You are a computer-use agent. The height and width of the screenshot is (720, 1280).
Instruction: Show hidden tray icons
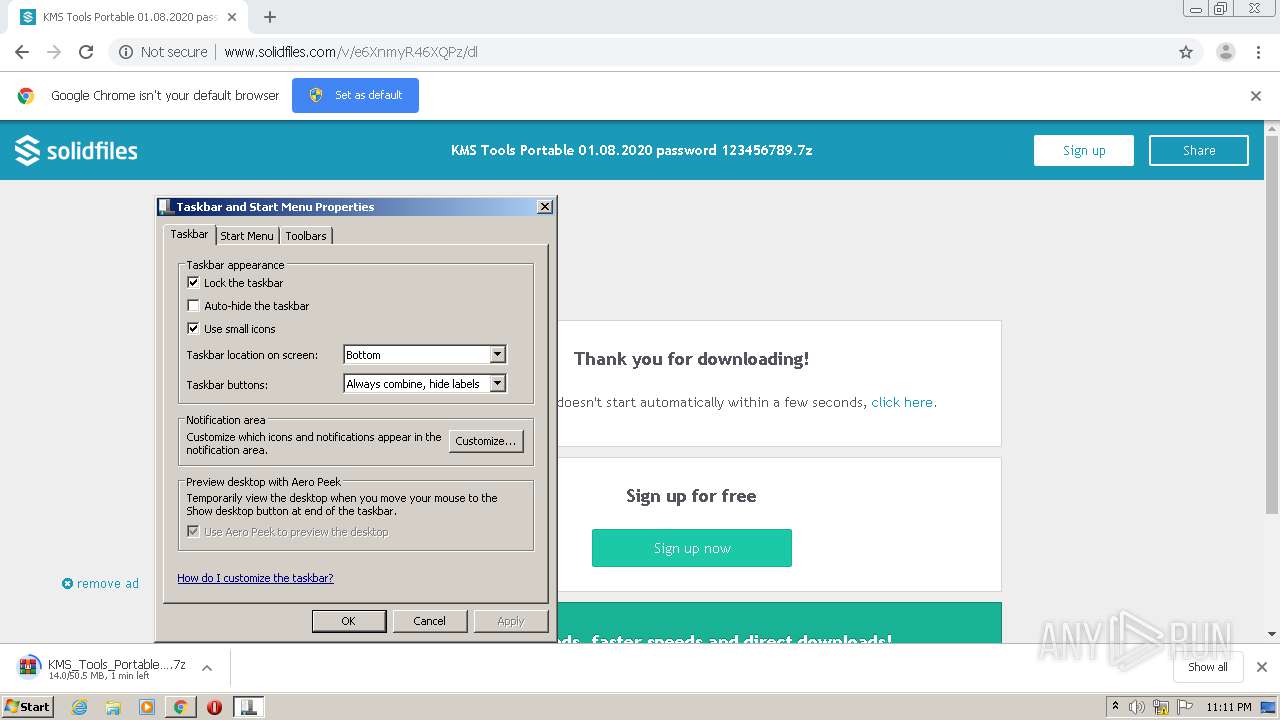pyautogui.click(x=1115, y=707)
